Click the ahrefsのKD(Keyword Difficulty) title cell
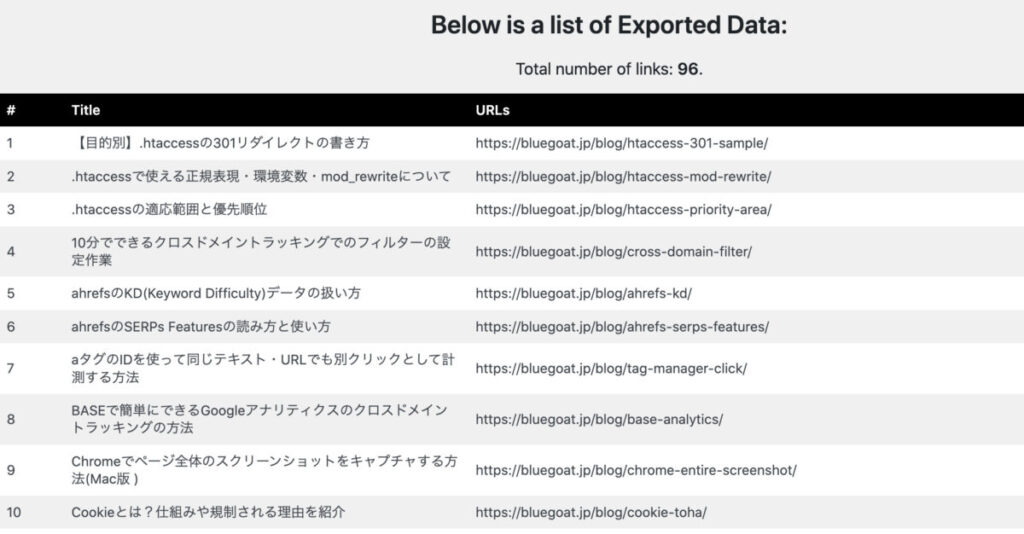 click(216, 293)
